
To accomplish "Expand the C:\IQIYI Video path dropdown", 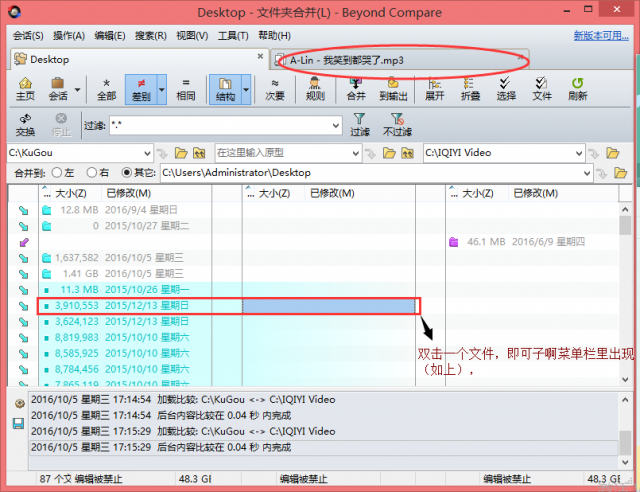I will (x=579, y=154).
